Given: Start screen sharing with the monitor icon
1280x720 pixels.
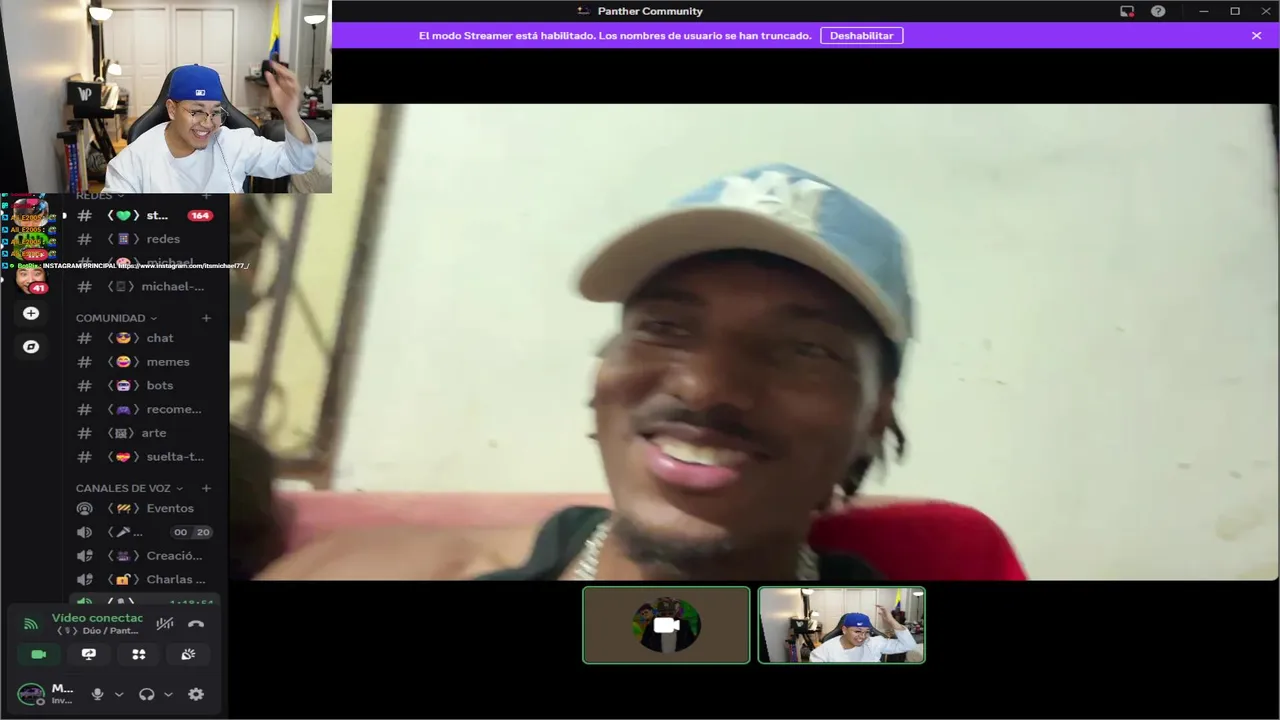Looking at the screenshot, I should [x=89, y=654].
